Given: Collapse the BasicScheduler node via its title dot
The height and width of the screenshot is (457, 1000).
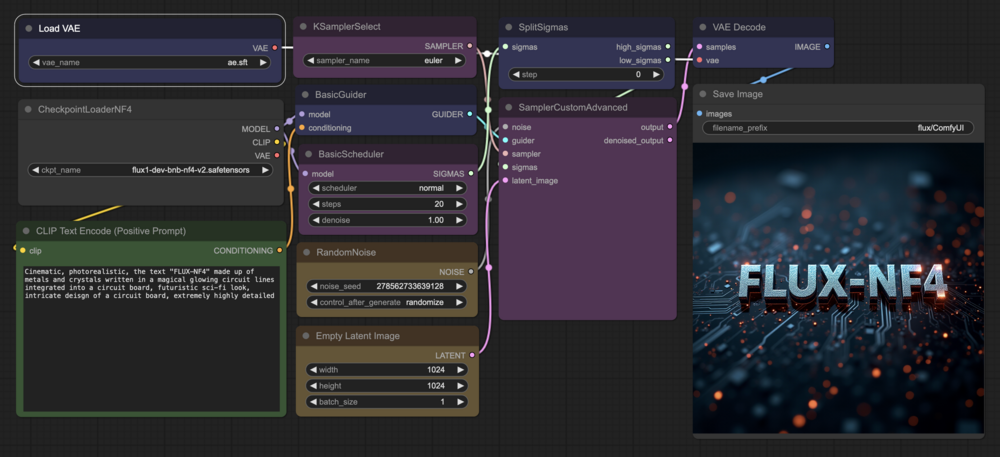Looking at the screenshot, I should 308,154.
